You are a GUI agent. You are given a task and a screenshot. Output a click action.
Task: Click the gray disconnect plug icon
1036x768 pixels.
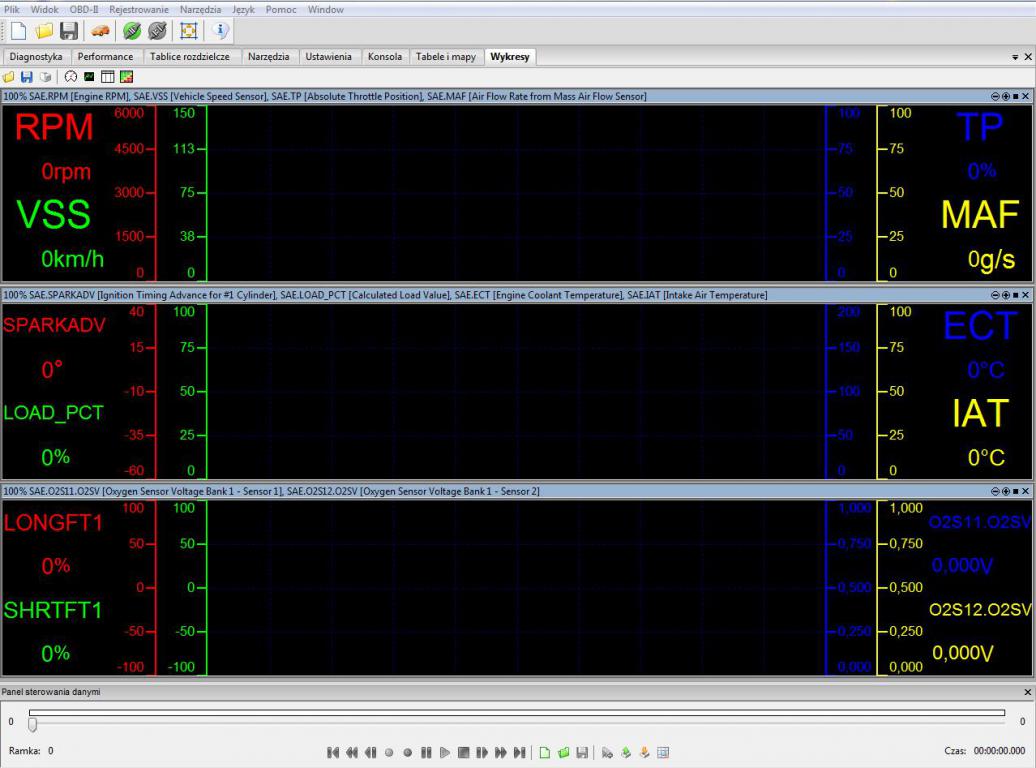pos(157,31)
